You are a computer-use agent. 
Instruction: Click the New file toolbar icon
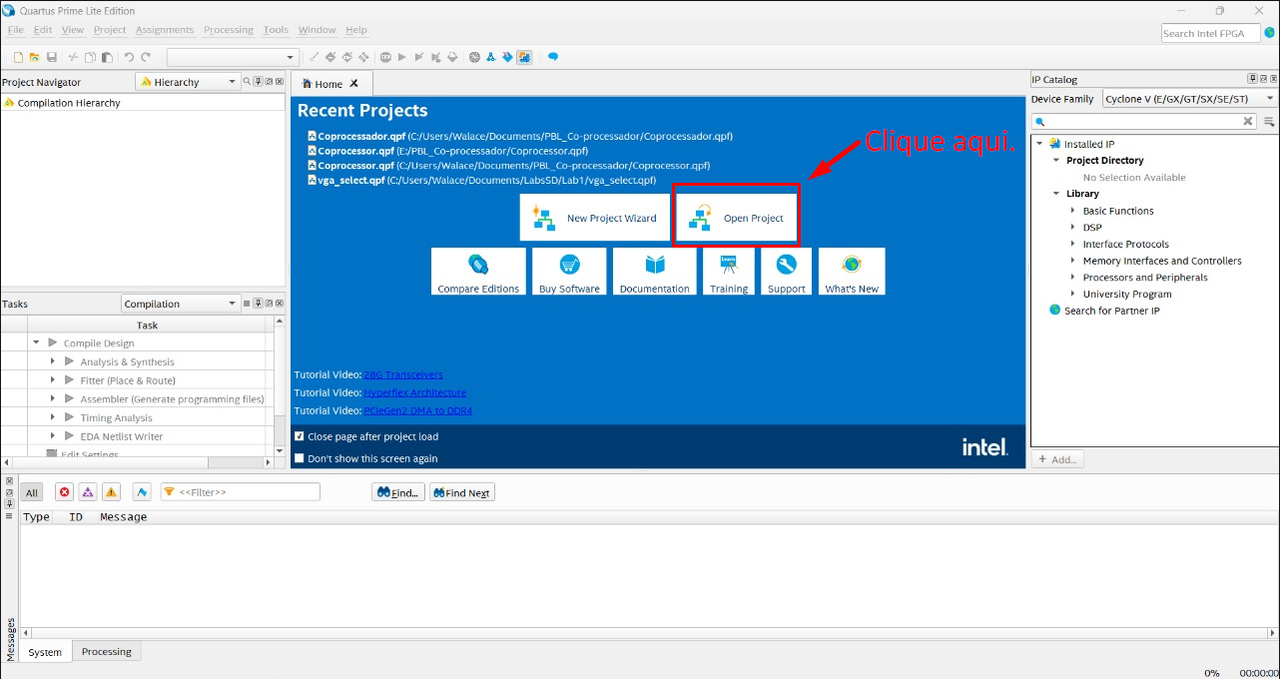pyautogui.click(x=18, y=57)
